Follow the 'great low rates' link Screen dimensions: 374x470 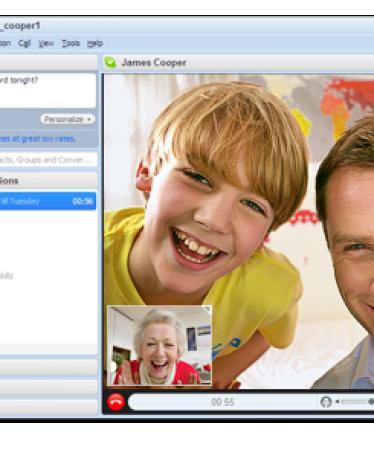click(37, 139)
